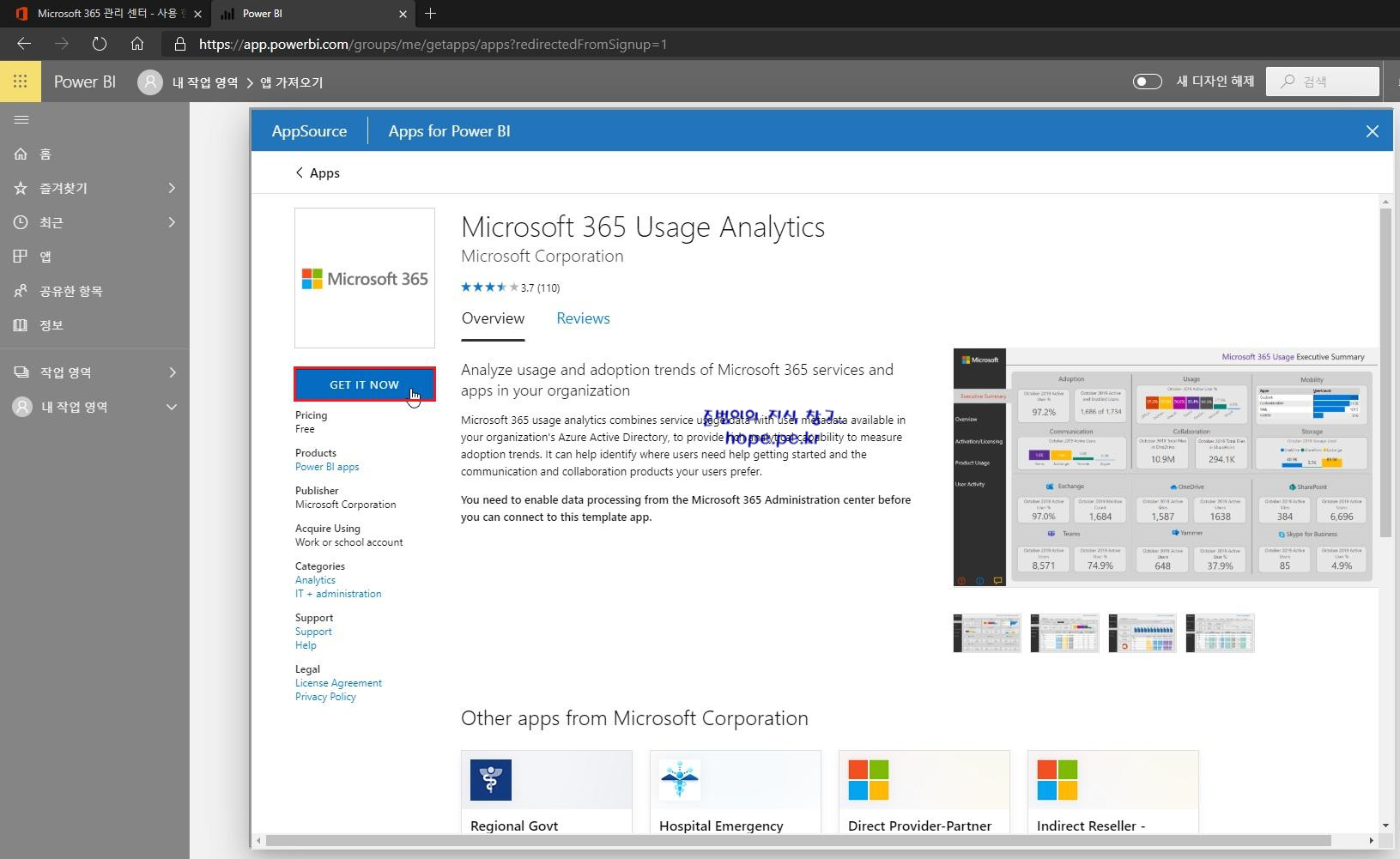Go to browser home page
Viewport: 1400px width, 859px height.
pos(136,44)
